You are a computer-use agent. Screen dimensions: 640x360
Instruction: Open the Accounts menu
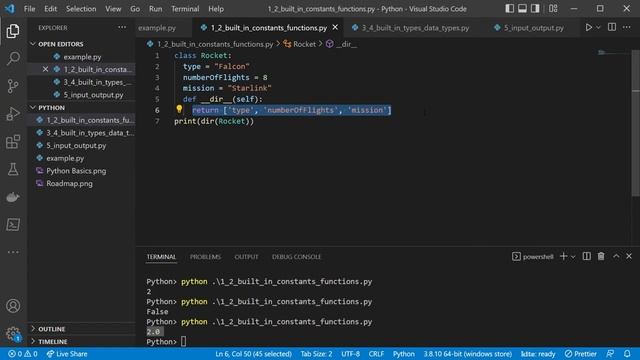coord(13,306)
